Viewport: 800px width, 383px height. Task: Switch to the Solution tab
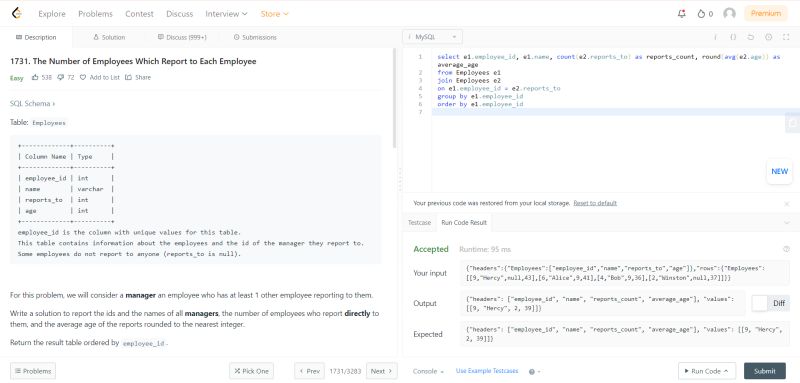pyautogui.click(x=109, y=37)
